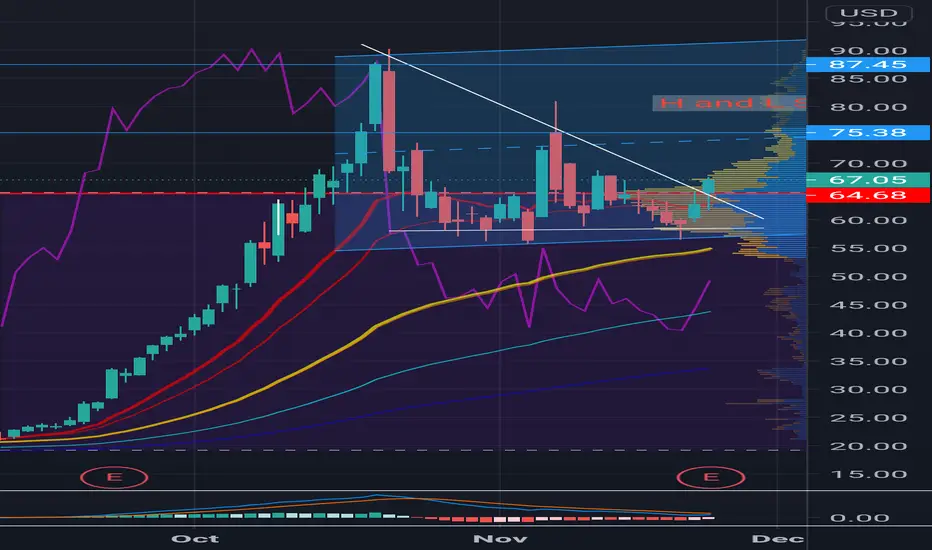Click the 15.00 price axis label
This screenshot has width=932, height=550.
click(868, 474)
